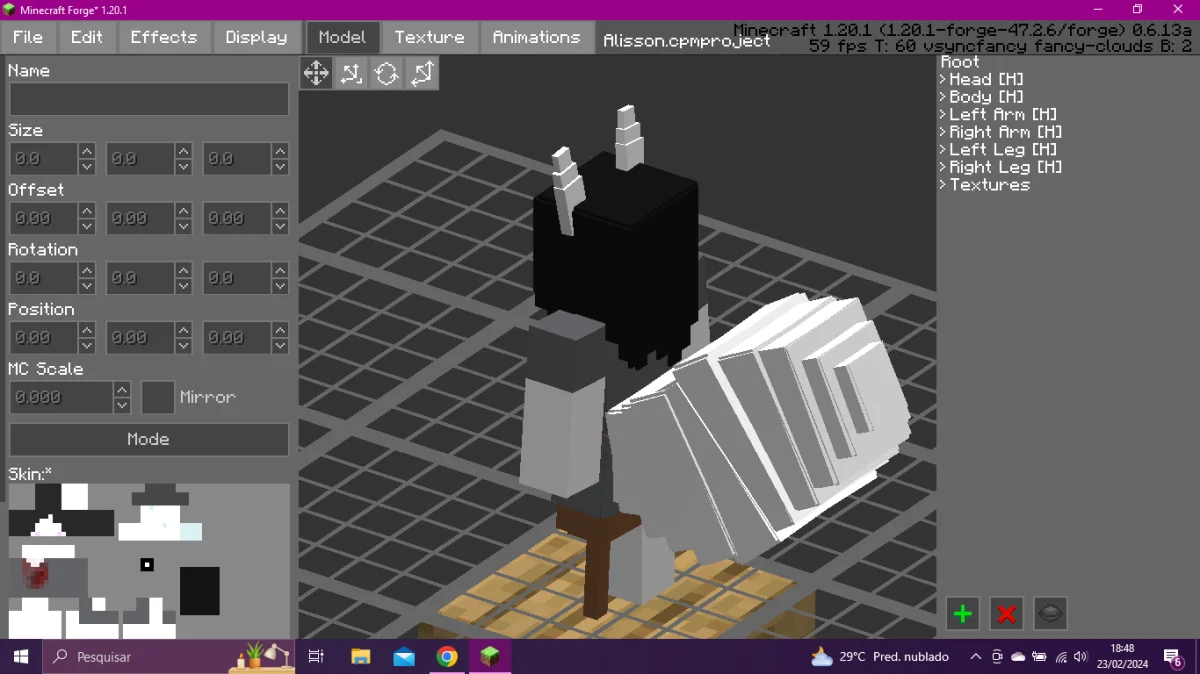The width and height of the screenshot is (1200, 674).
Task: Open Google Chrome from the taskbar
Action: click(x=447, y=657)
